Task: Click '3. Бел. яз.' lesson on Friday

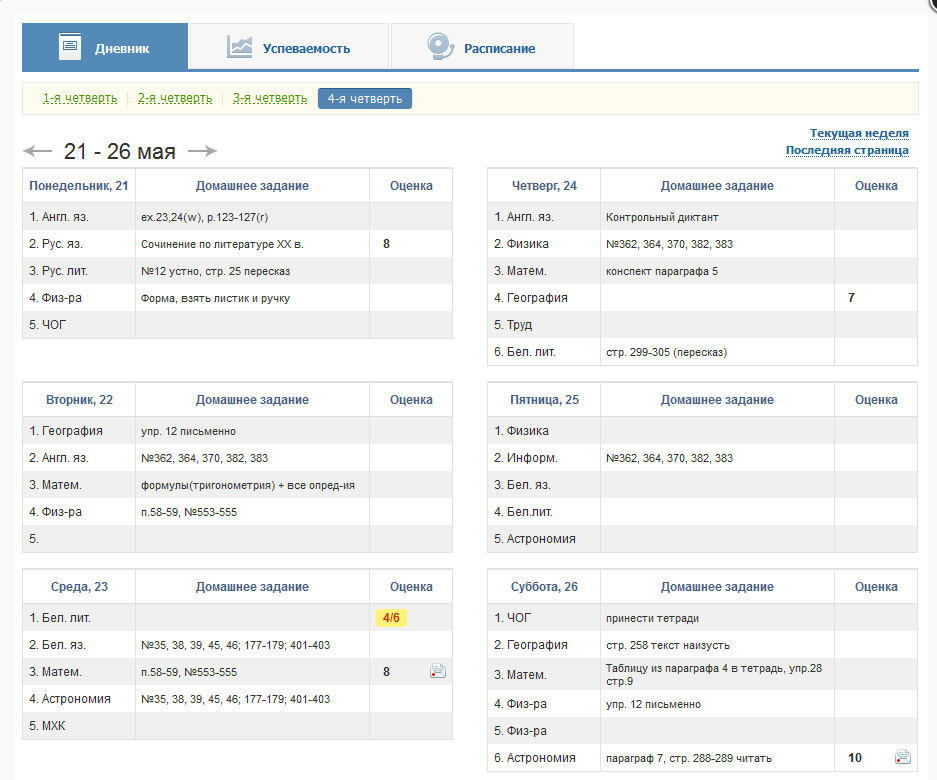Action: (x=522, y=485)
